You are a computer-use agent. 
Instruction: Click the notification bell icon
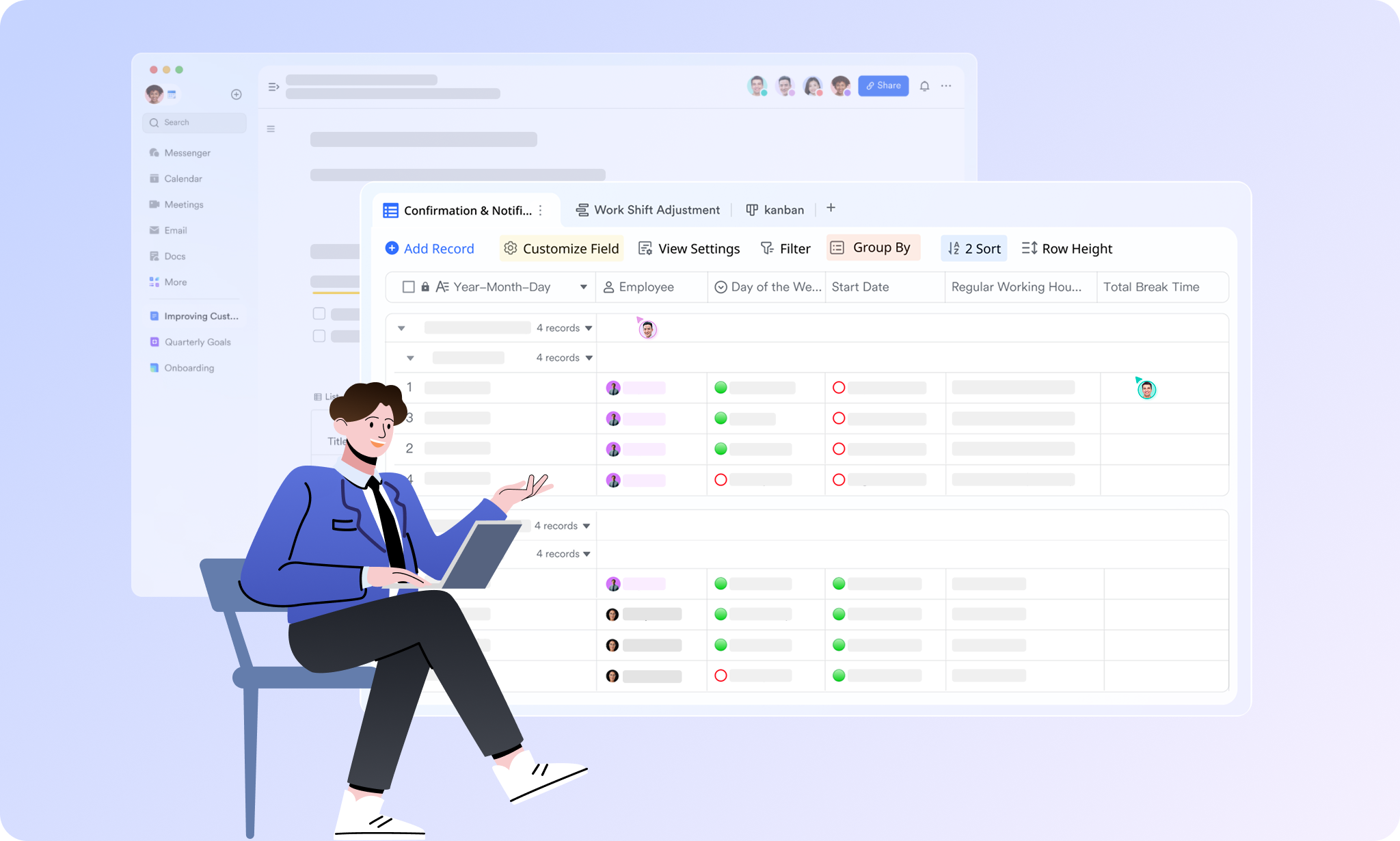pyautogui.click(x=924, y=86)
